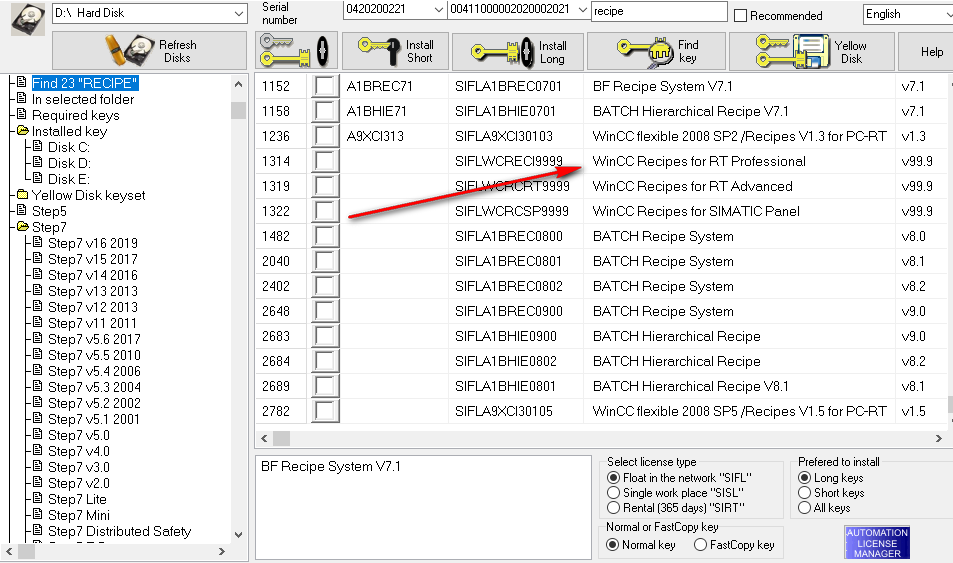Image resolution: width=953 pixels, height=563 pixels.
Task: Check the box for row 1236
Action: tap(325, 136)
